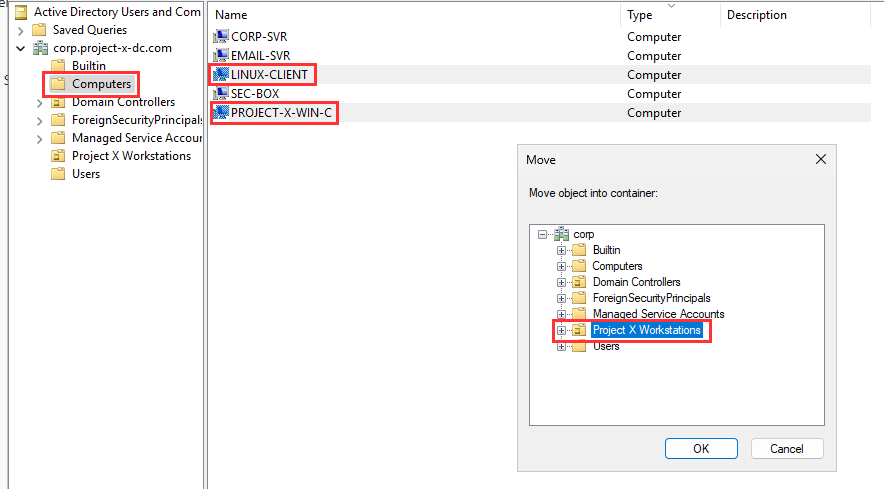
Task: Sort the list by Name column header
Action: pyautogui.click(x=232, y=15)
